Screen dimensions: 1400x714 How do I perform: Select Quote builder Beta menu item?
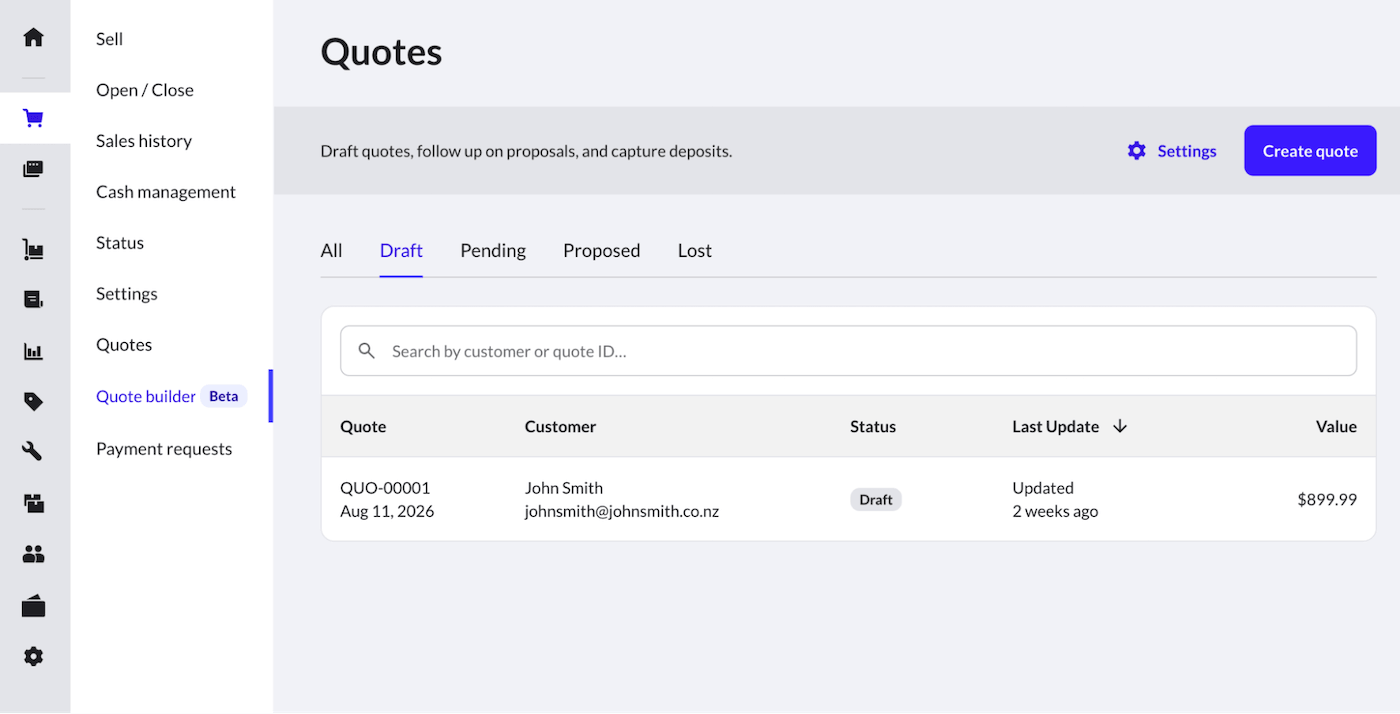pyautogui.click(x=171, y=396)
